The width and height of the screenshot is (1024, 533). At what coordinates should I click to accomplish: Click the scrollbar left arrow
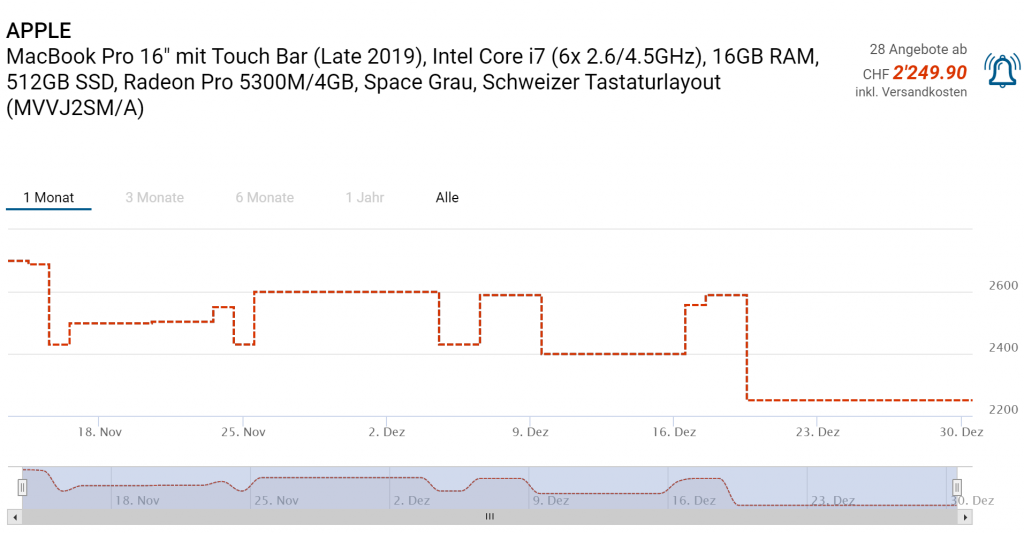point(14,517)
